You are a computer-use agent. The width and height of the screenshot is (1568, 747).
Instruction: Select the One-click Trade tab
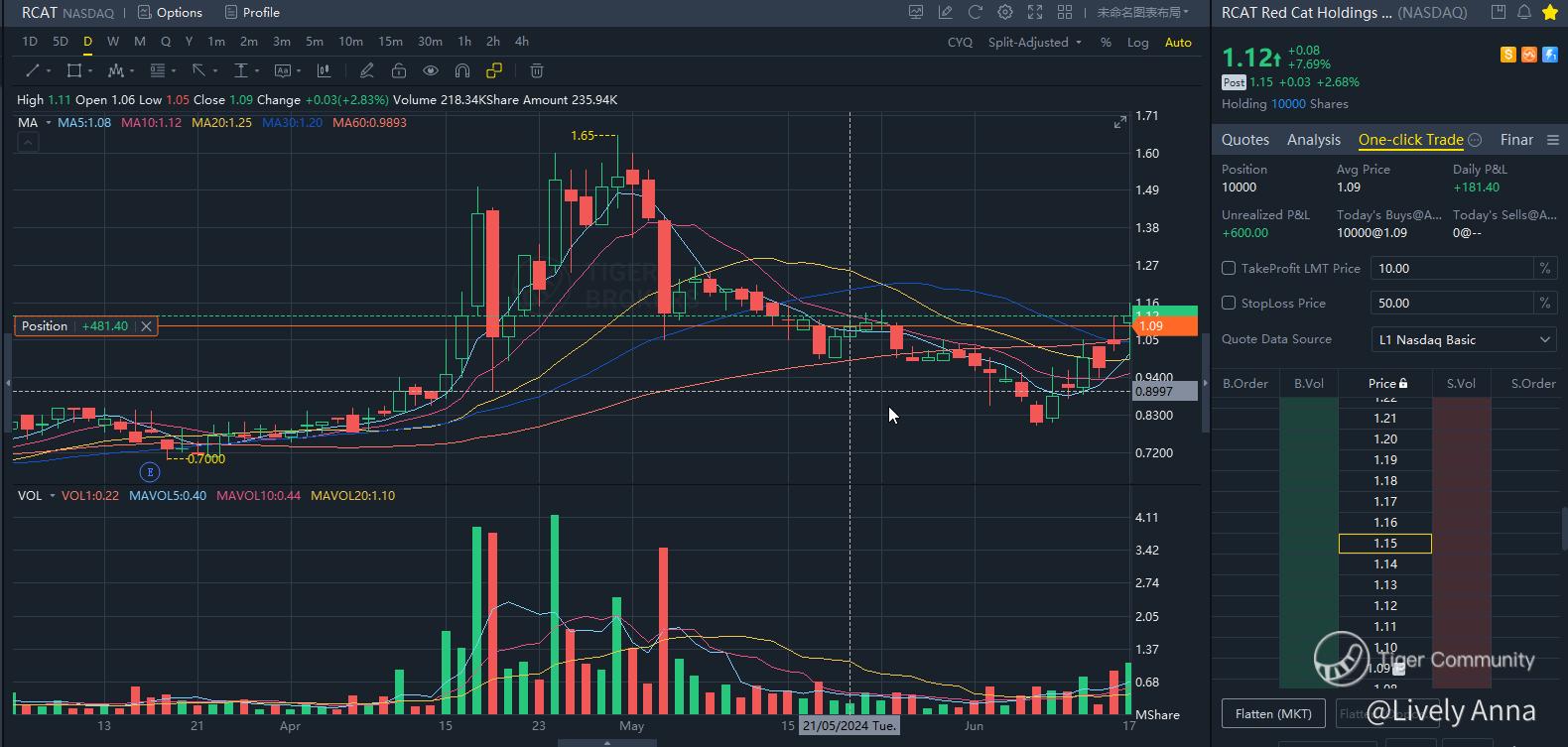click(1411, 140)
